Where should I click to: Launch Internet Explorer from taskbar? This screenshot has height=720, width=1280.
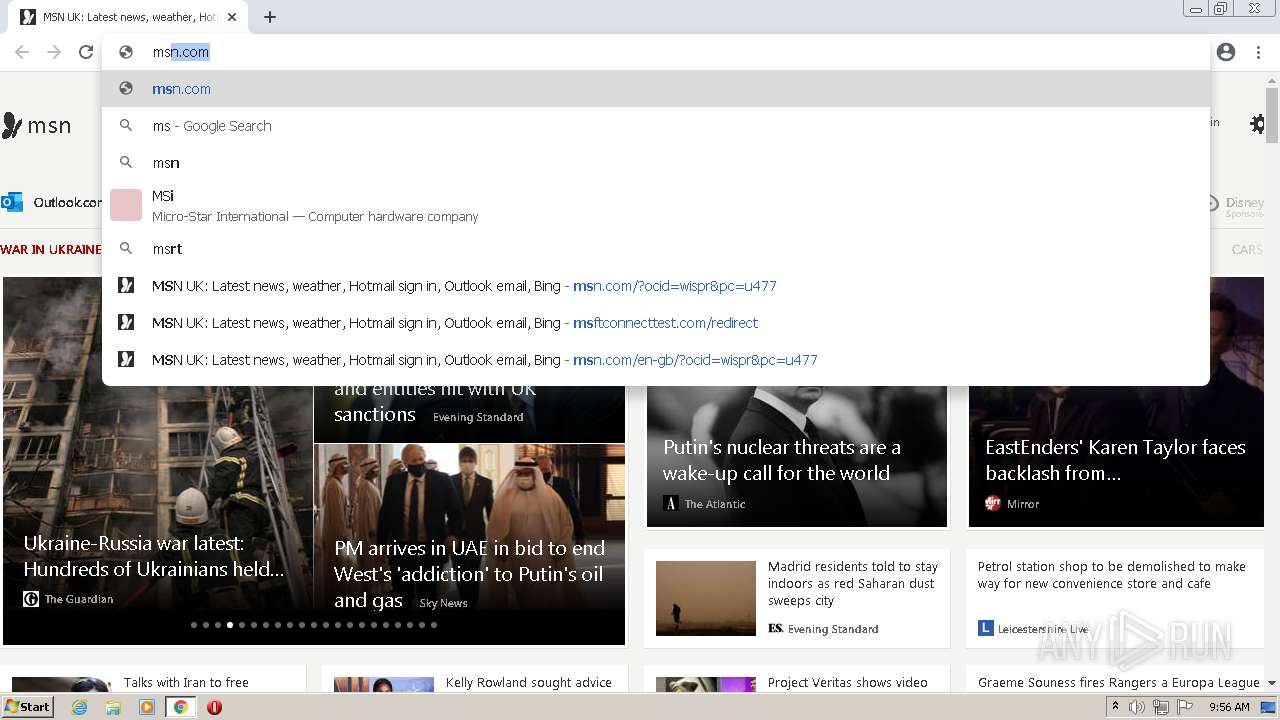[x=80, y=707]
